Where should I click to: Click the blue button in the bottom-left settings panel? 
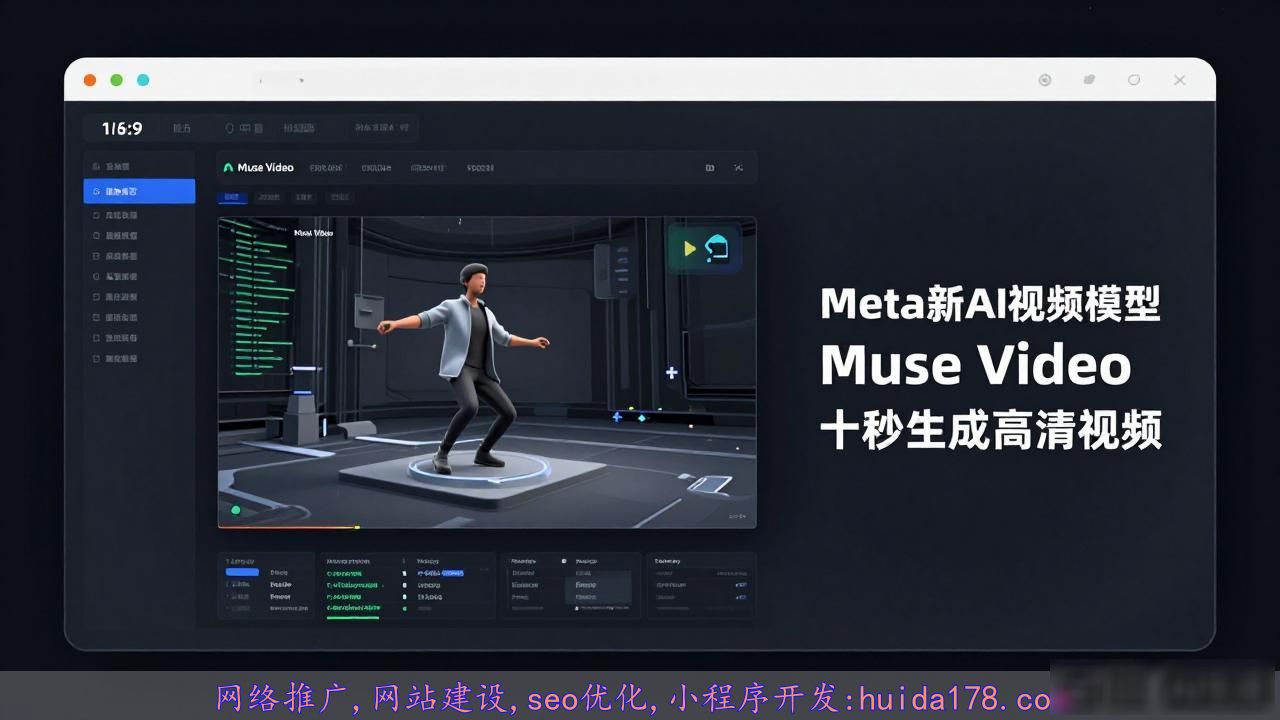(242, 572)
